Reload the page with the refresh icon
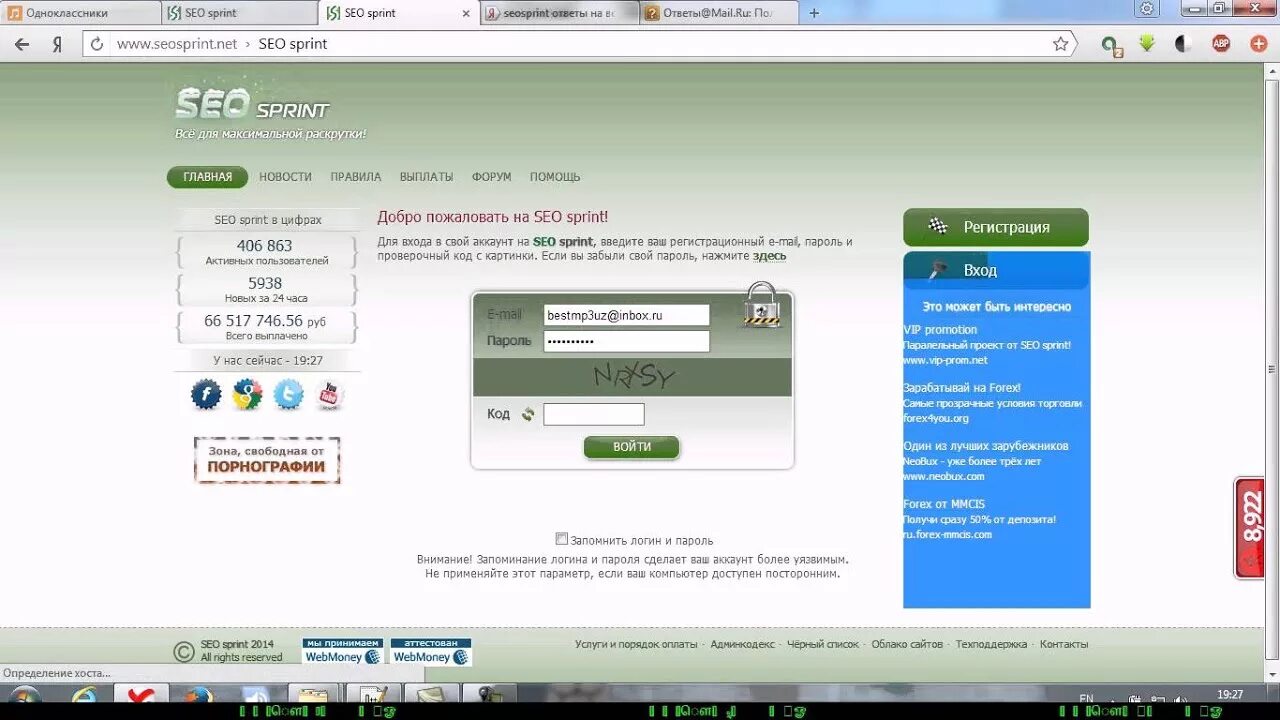Viewport: 1280px width, 720px height. pyautogui.click(x=97, y=44)
